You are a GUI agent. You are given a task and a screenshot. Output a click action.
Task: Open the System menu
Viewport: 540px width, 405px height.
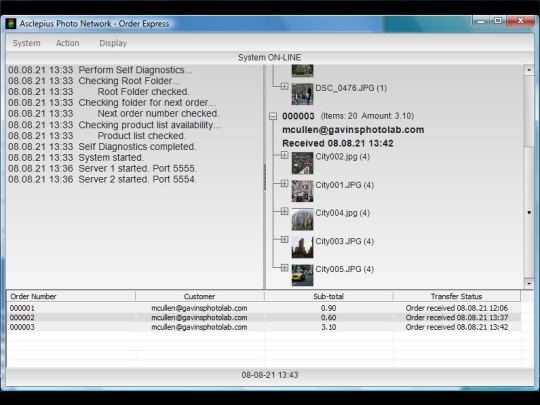pyautogui.click(x=27, y=43)
